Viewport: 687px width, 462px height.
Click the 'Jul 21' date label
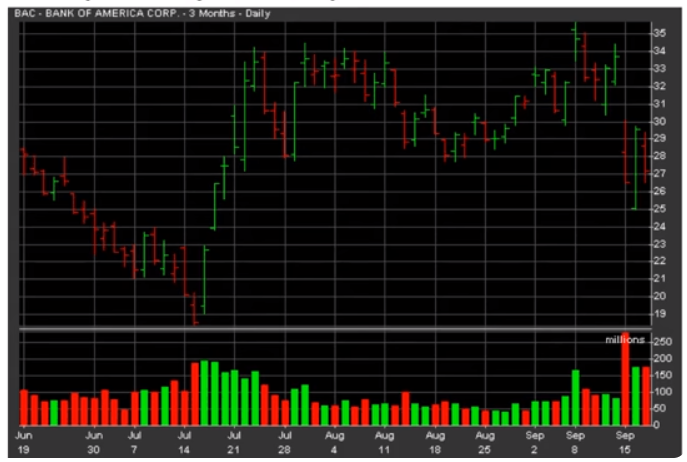coord(234,442)
